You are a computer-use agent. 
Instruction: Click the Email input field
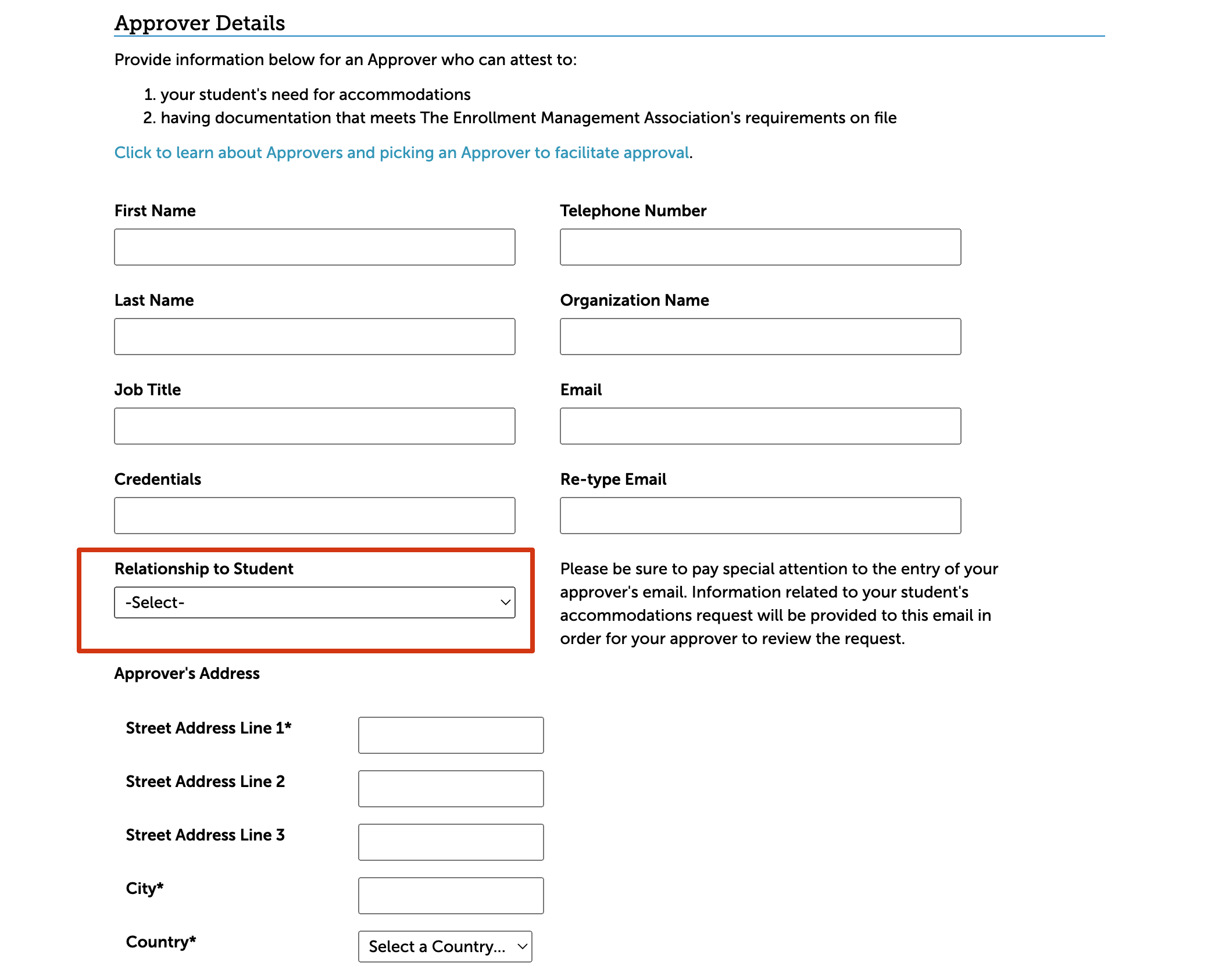pos(760,426)
